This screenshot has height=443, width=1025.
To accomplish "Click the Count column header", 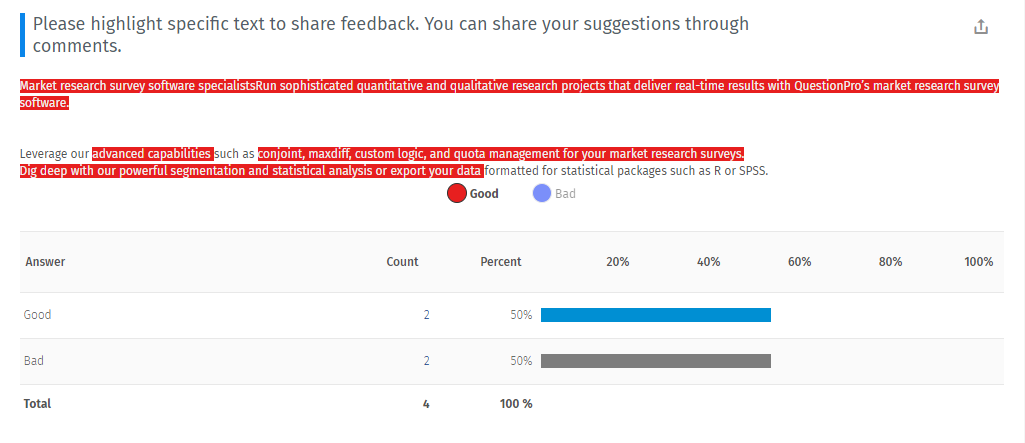I will click(x=402, y=262).
